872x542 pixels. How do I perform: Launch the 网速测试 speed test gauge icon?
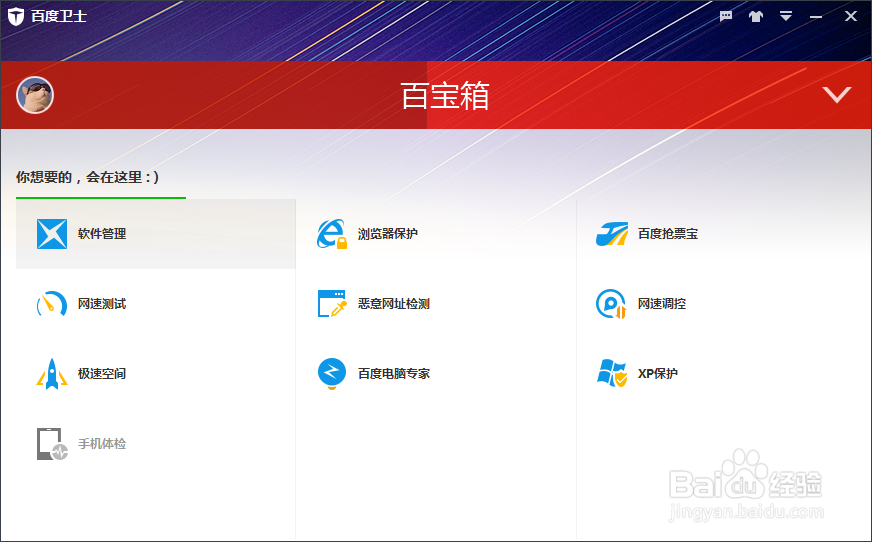(x=52, y=304)
